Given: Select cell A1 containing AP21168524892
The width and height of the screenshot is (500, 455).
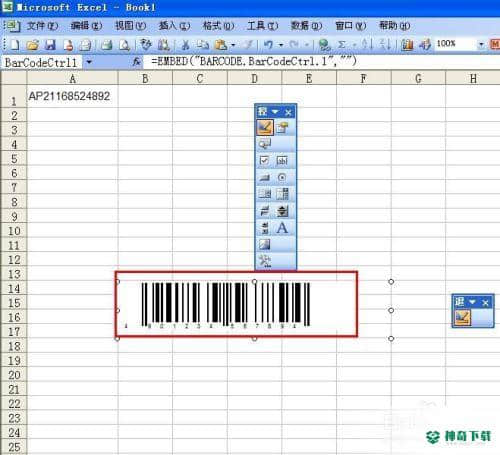Looking at the screenshot, I should 72,97.
